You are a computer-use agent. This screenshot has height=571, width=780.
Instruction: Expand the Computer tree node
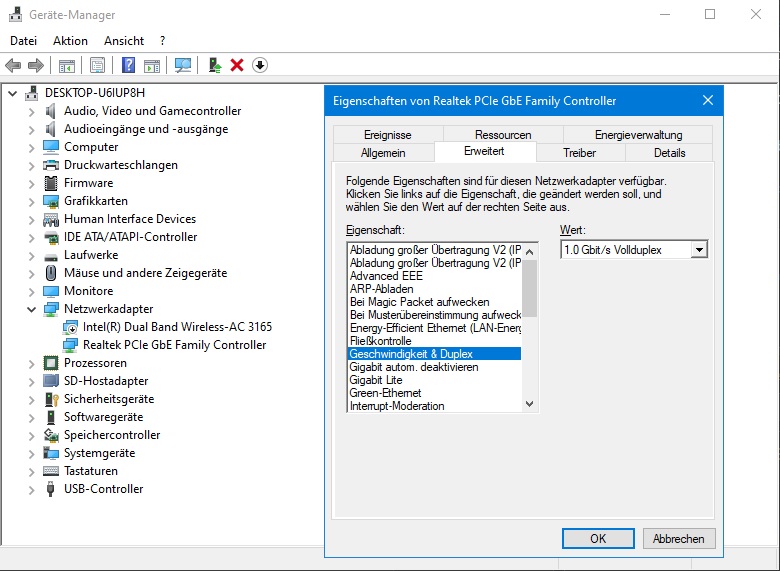tap(31, 148)
